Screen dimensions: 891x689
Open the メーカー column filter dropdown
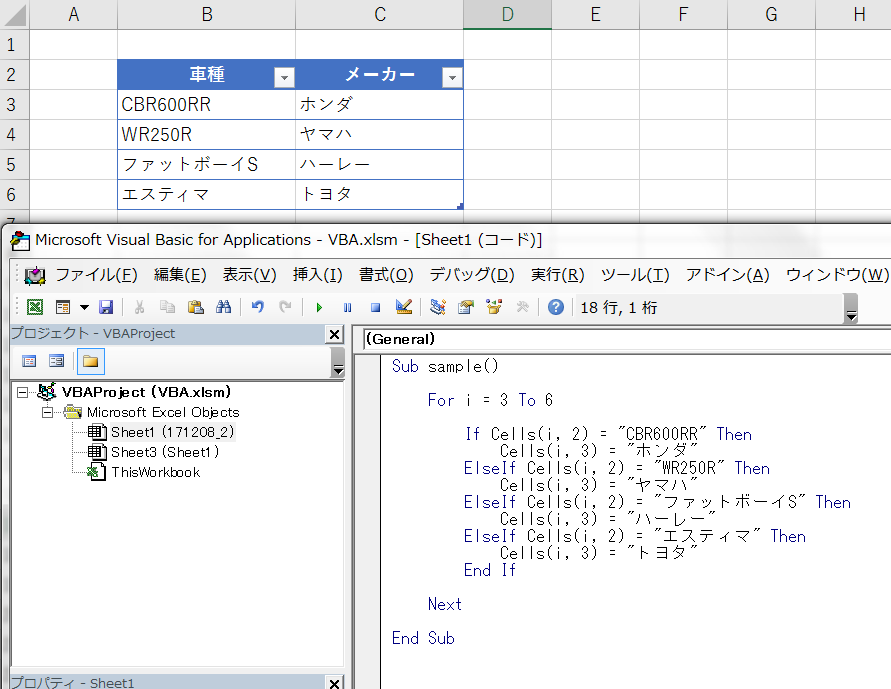(x=452, y=77)
